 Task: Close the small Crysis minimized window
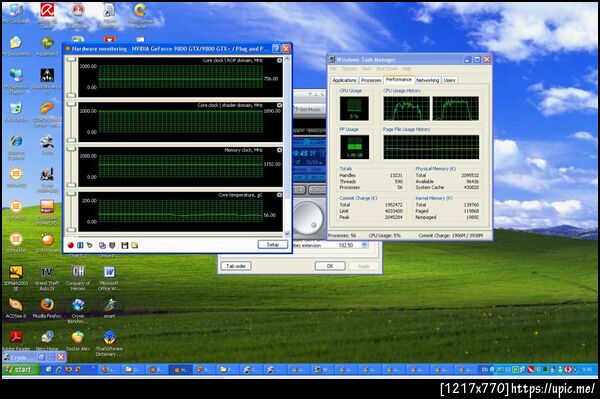click(x=60, y=357)
